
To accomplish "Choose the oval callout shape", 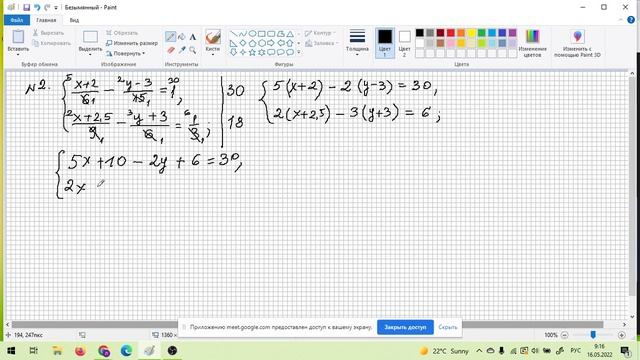I will coord(280,52).
